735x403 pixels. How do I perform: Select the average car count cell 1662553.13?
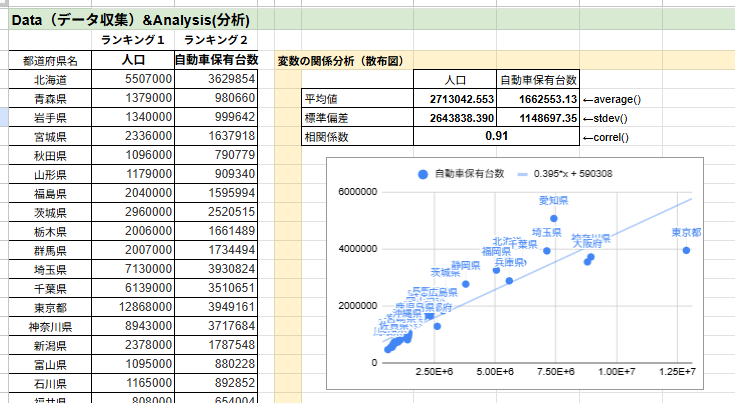click(538, 99)
